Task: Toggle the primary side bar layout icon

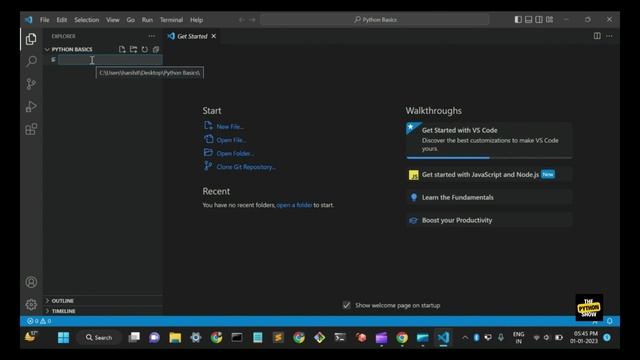Action: click(x=518, y=19)
